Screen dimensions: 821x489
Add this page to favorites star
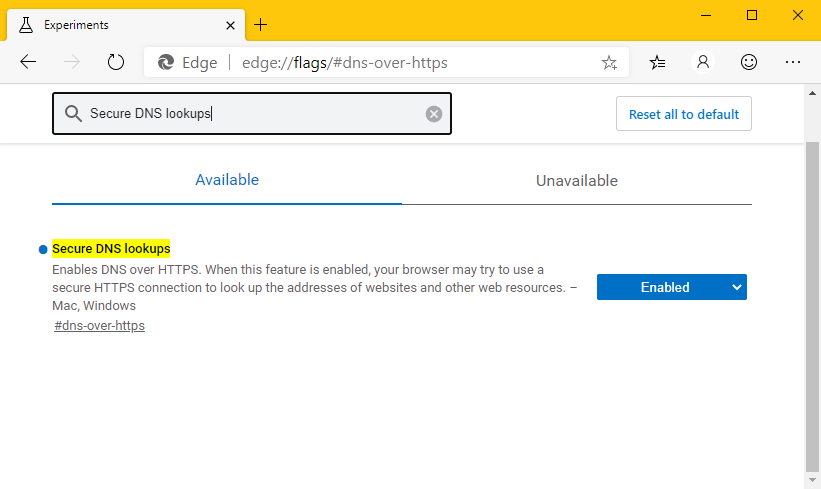coord(609,63)
